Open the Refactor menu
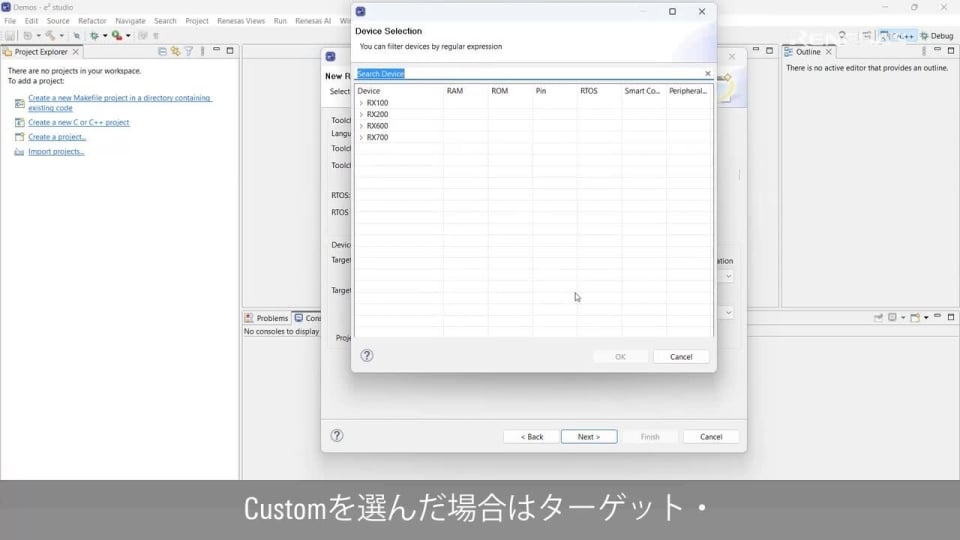The width and height of the screenshot is (960, 540). click(92, 21)
